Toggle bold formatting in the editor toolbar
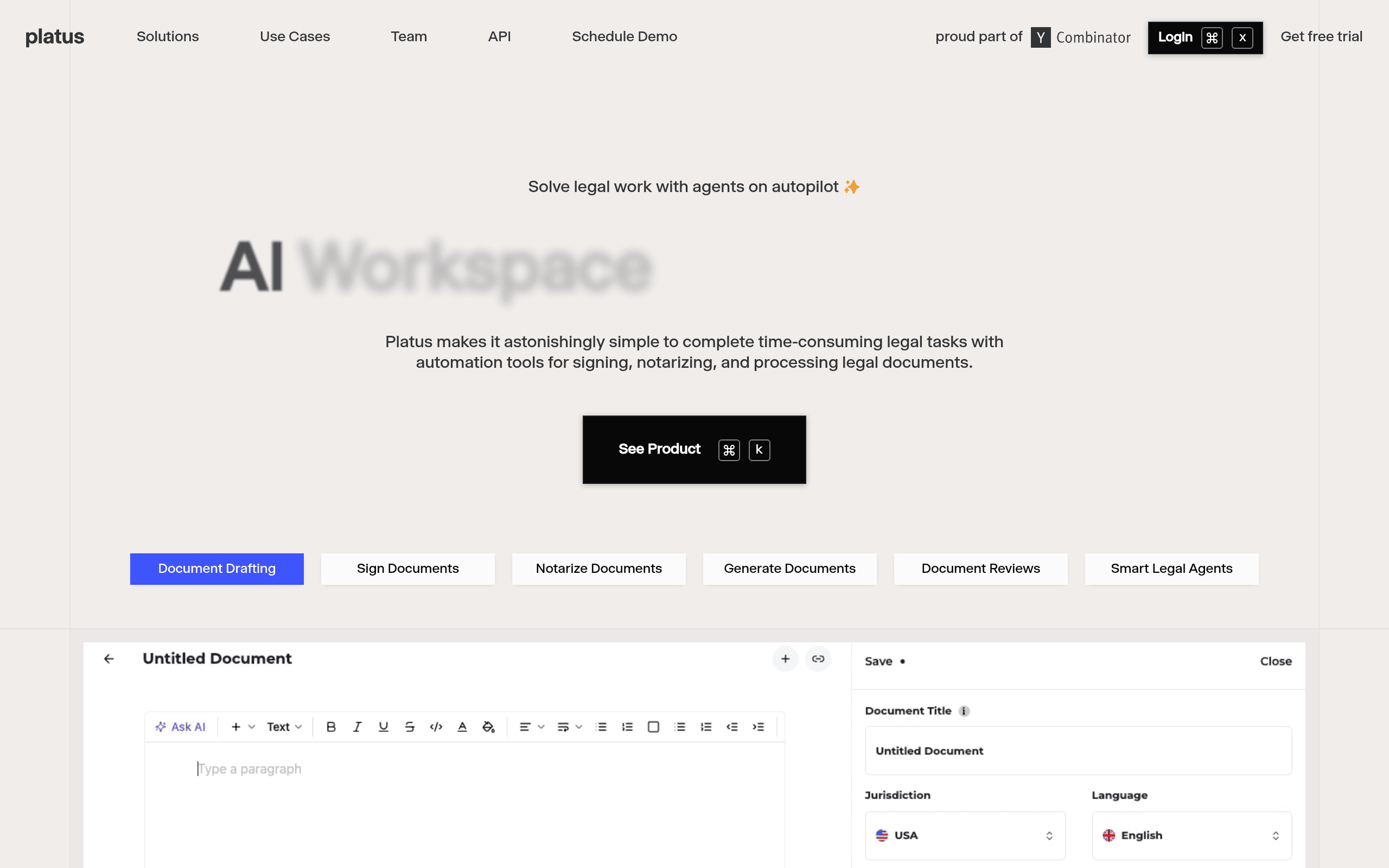Image resolution: width=1389 pixels, height=868 pixels. click(330, 727)
